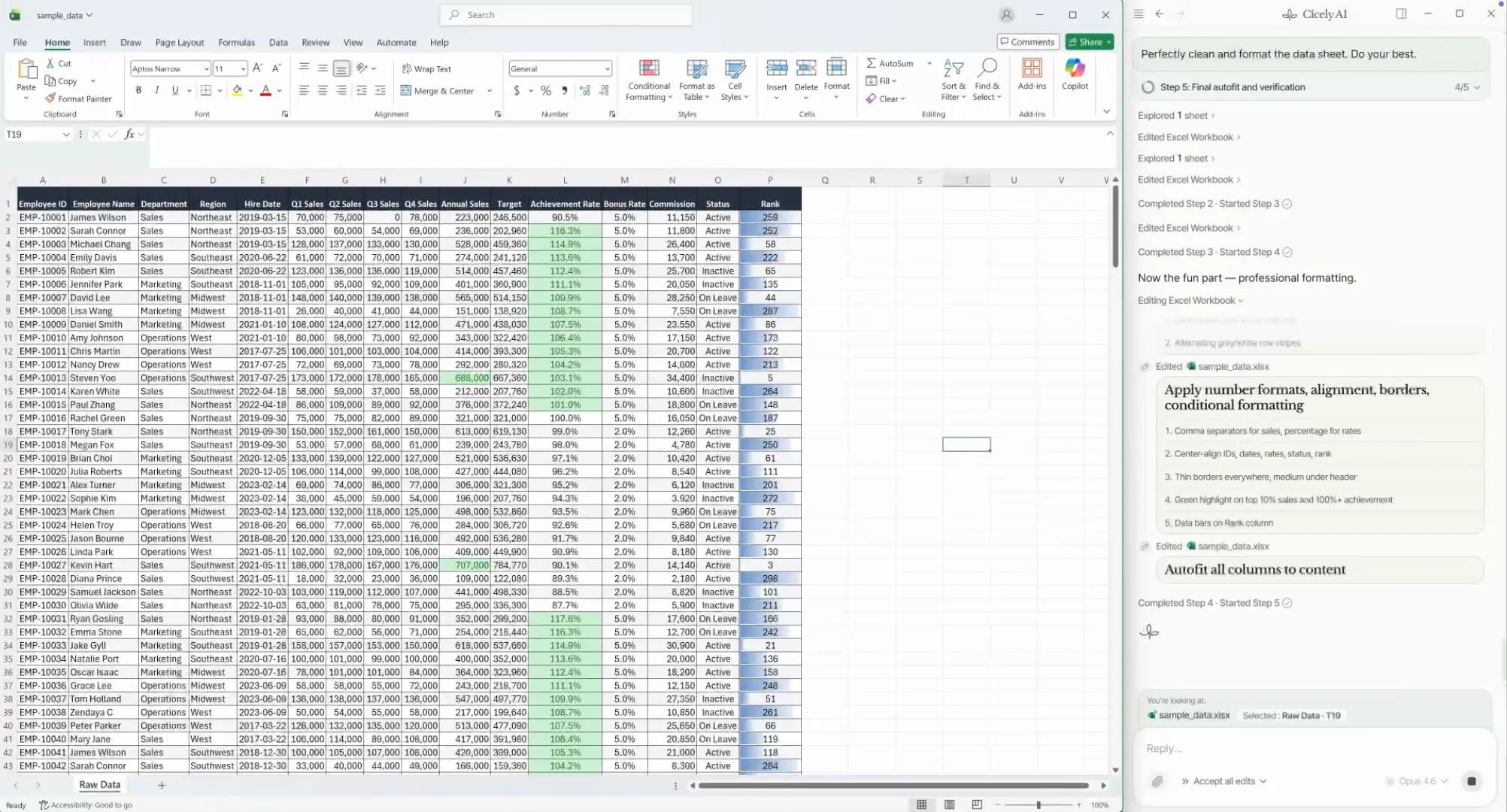This screenshot has width=1507, height=812.
Task: Toggle bold formatting
Action: [x=138, y=90]
